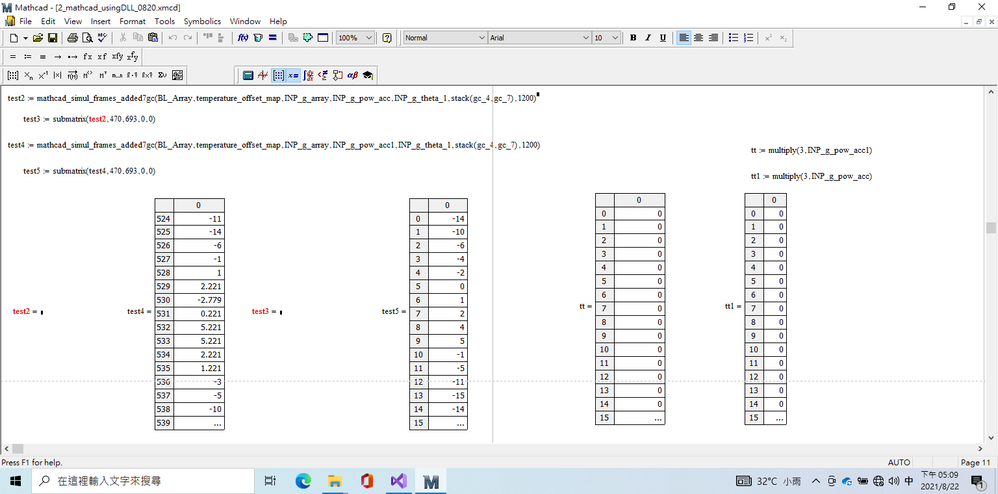Save the worksheet with the floppy disk icon
This screenshot has height=494, width=998.
52,38
